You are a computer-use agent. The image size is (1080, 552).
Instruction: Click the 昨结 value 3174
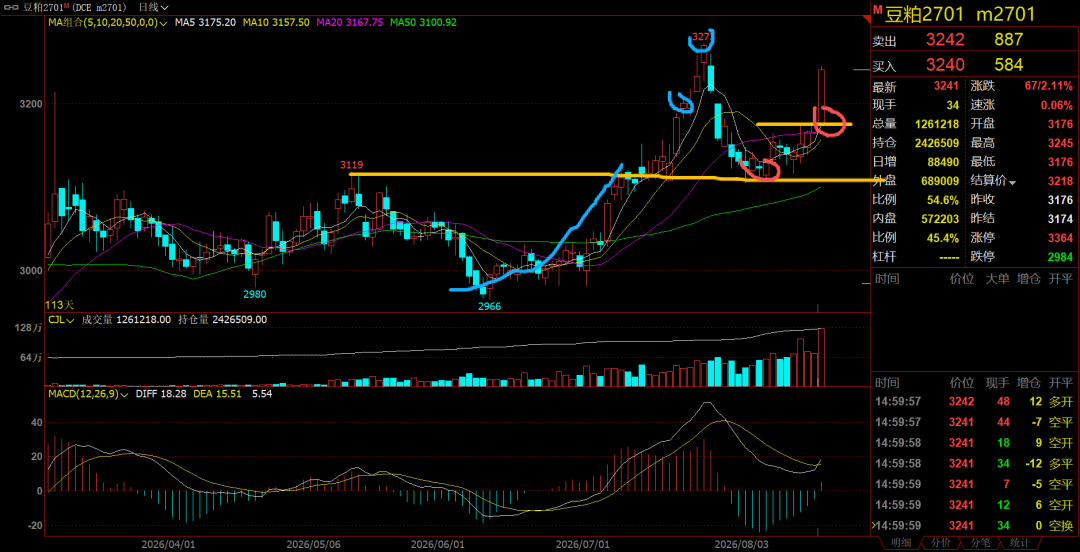tap(1061, 220)
